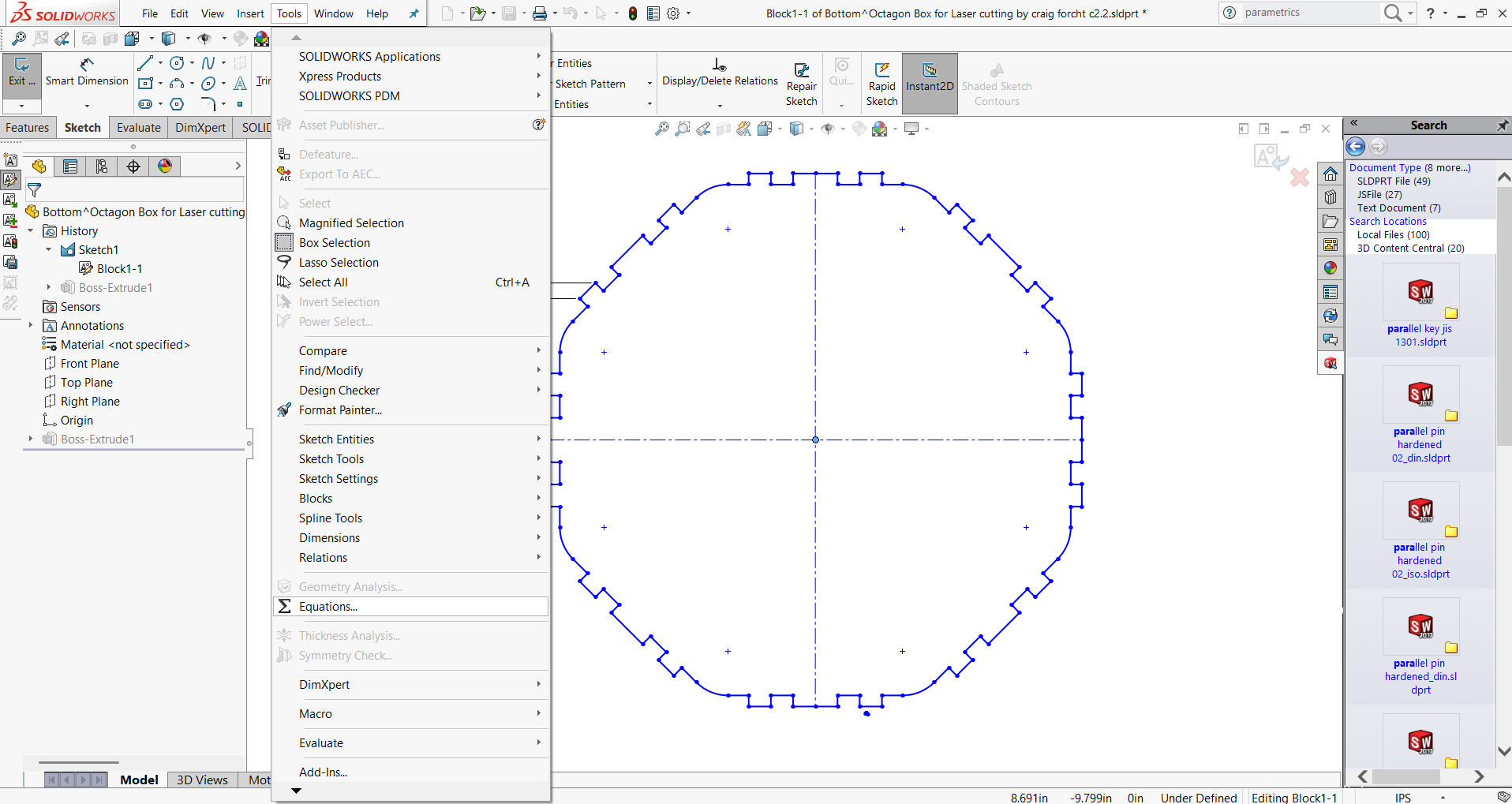Toggle the Exit Sketch button
The image size is (1512, 804).
tap(22, 76)
